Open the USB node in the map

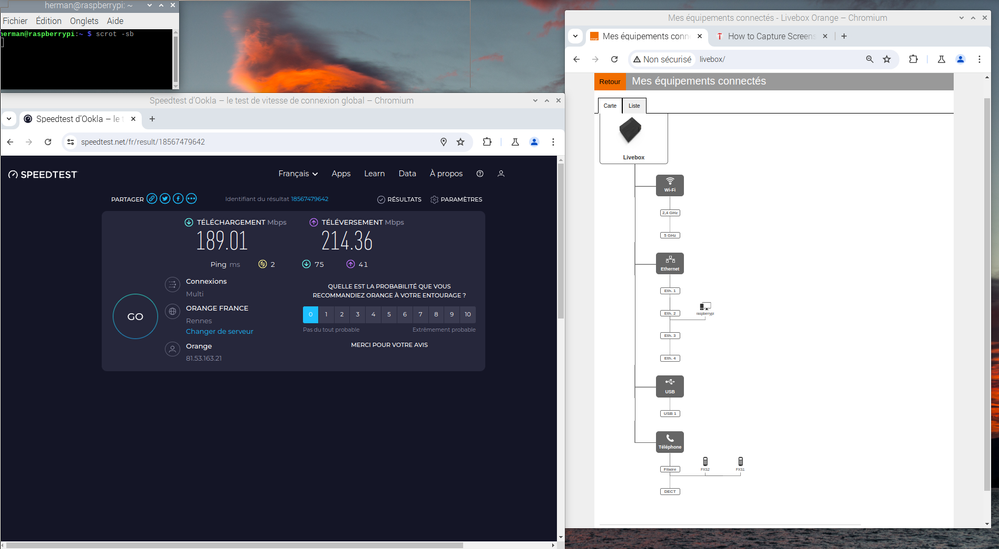pyautogui.click(x=669, y=385)
